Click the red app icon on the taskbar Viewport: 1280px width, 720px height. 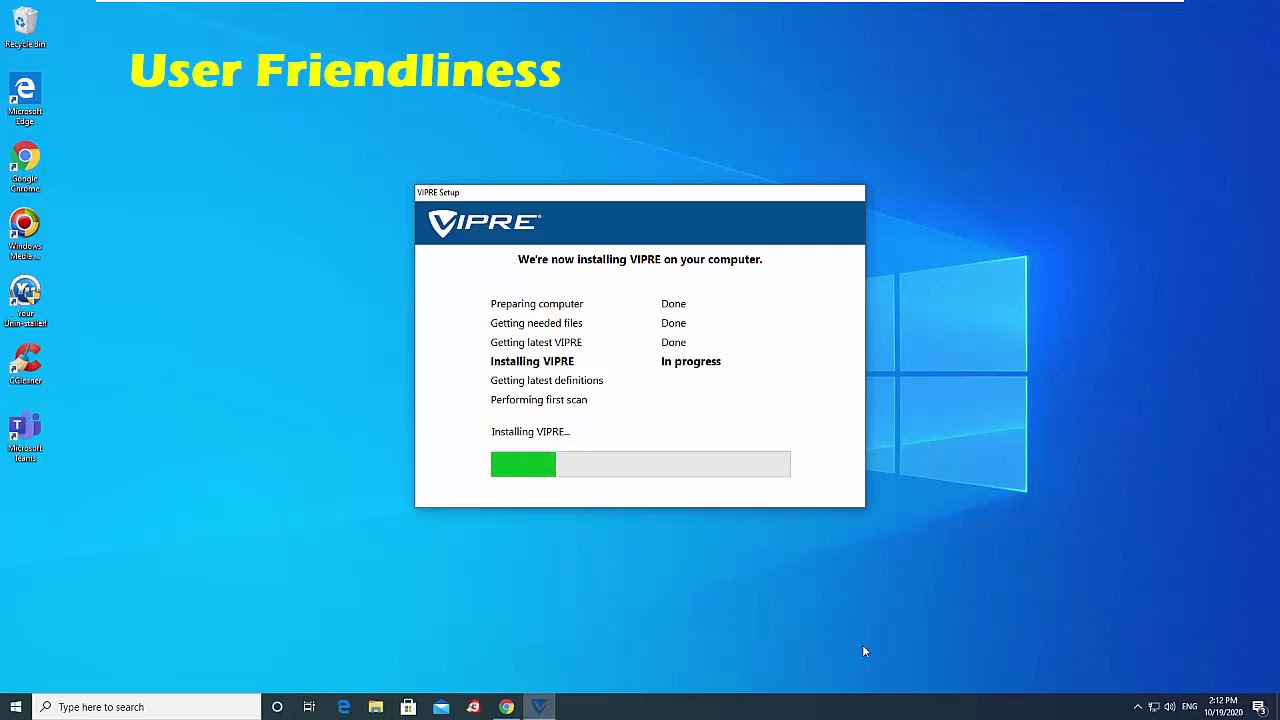click(x=474, y=707)
